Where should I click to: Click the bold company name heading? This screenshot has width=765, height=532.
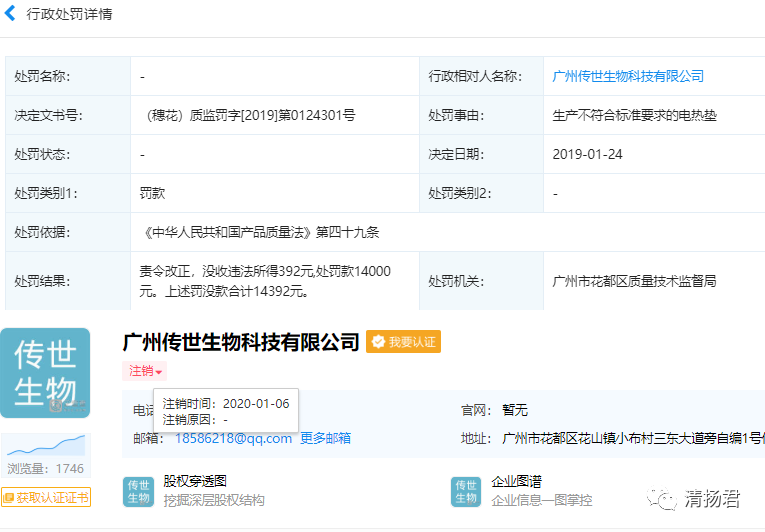(x=240, y=342)
